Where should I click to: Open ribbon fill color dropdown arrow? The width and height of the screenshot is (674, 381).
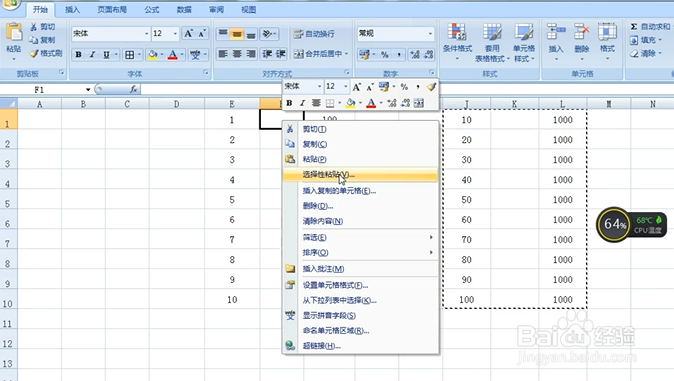[162, 55]
